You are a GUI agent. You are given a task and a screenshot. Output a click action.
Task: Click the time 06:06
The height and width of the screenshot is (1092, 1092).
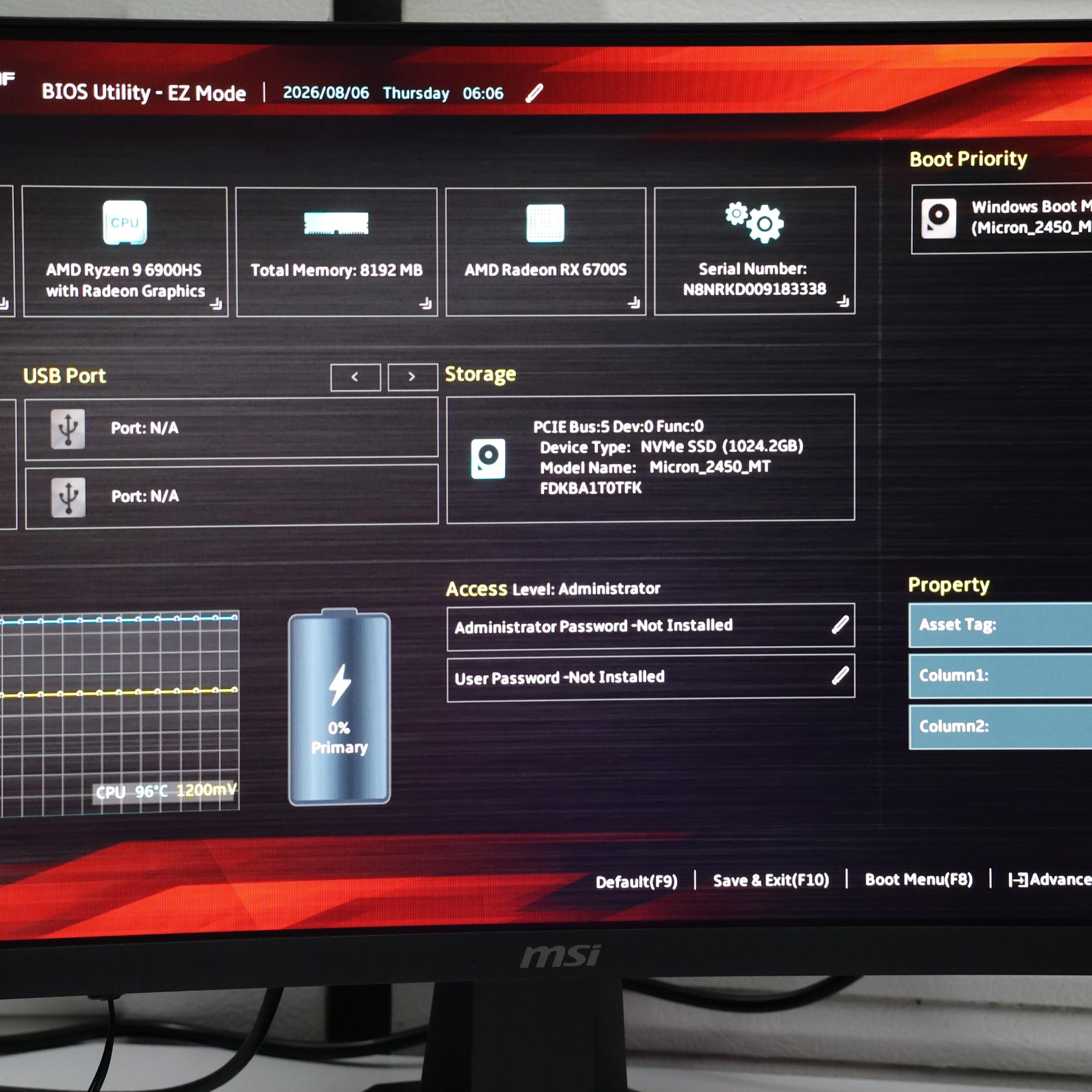pyautogui.click(x=483, y=93)
